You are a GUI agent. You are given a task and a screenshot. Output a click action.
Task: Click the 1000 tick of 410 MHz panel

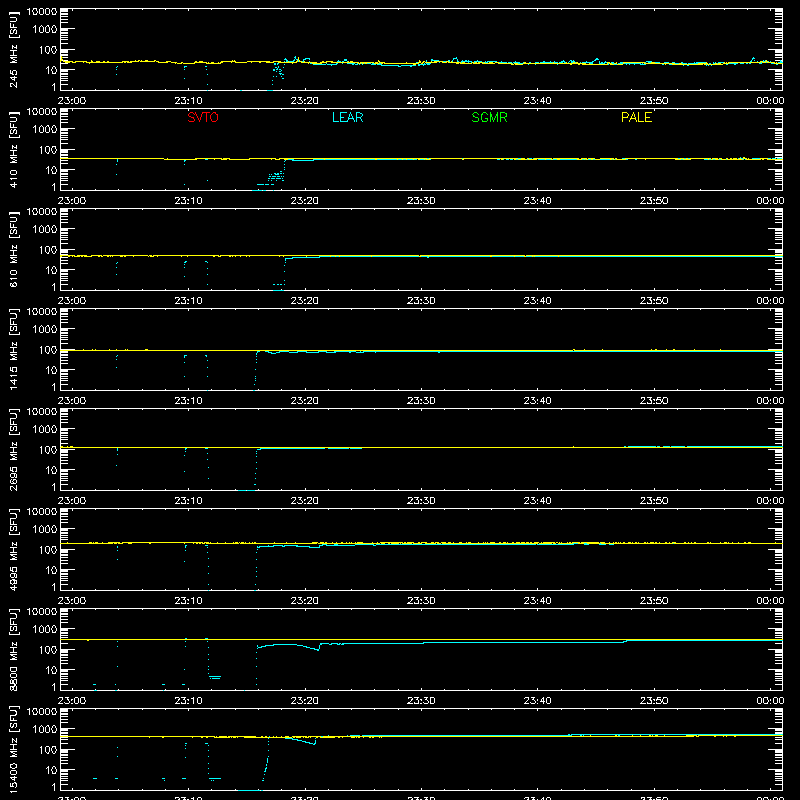point(45,130)
